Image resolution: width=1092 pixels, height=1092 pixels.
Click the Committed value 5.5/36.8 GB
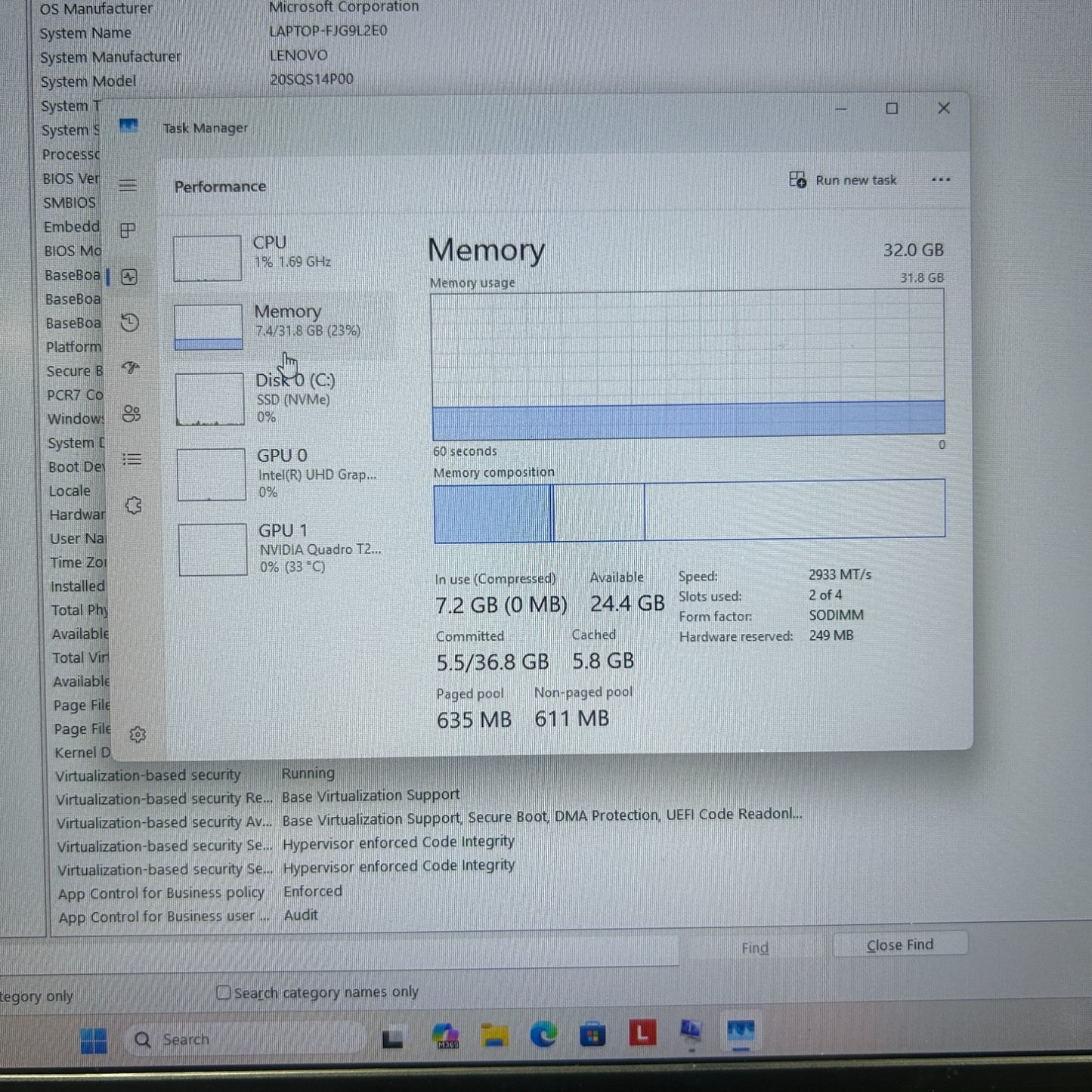[493, 663]
